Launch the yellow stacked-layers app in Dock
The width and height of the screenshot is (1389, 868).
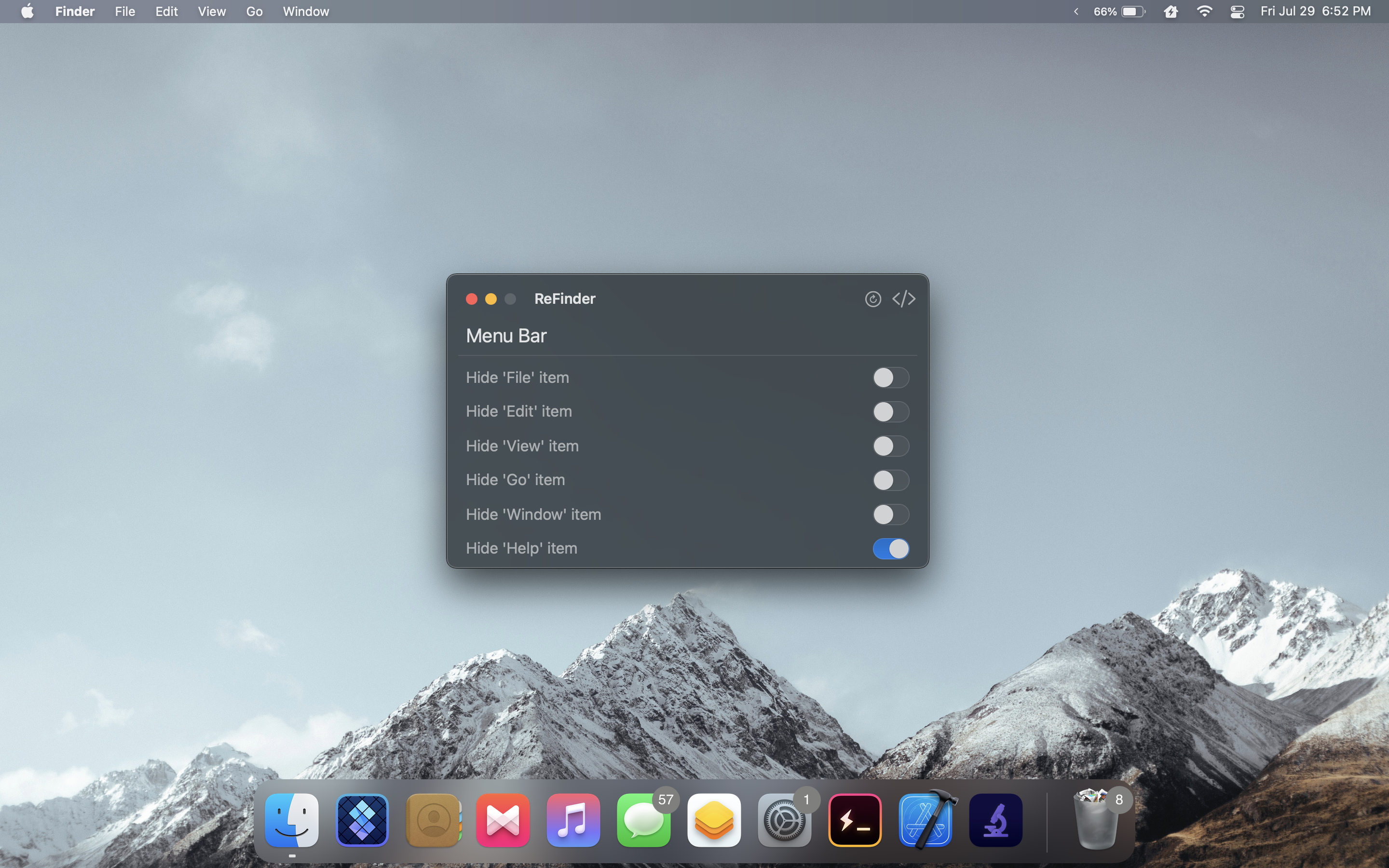(714, 820)
